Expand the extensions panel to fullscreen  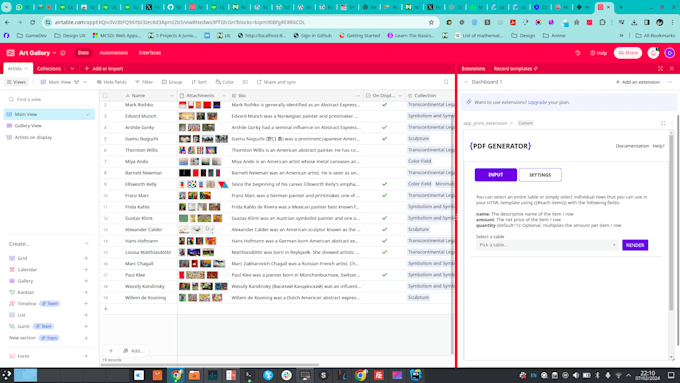(660, 69)
